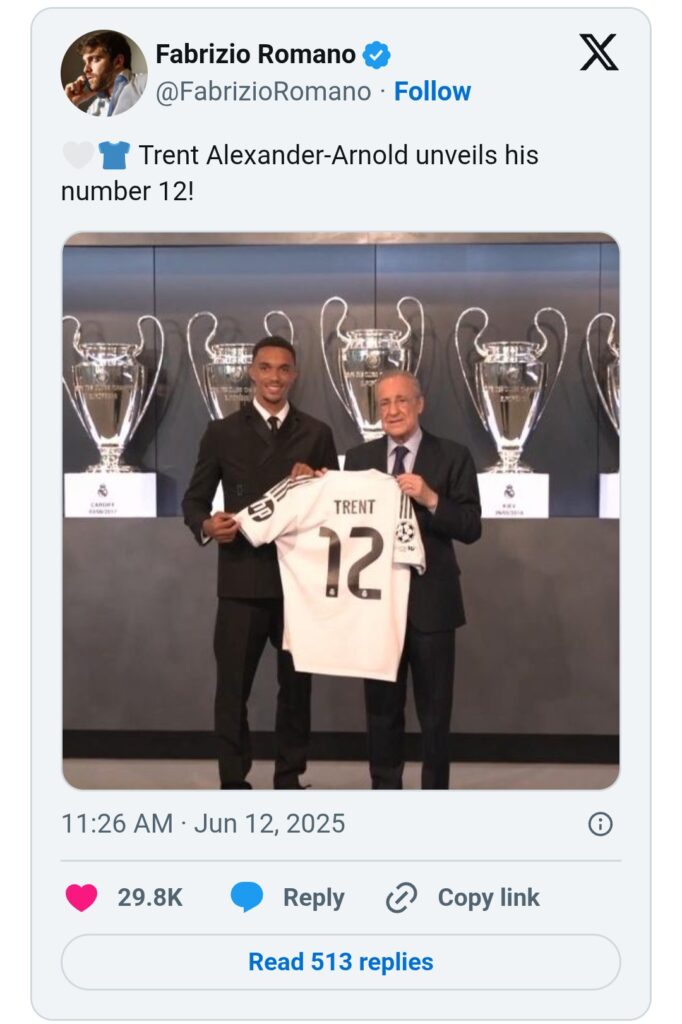682x1024 pixels.
Task: Click the 11:26 AM · Jun 12, 2025 timestamp
Action: [x=203, y=824]
